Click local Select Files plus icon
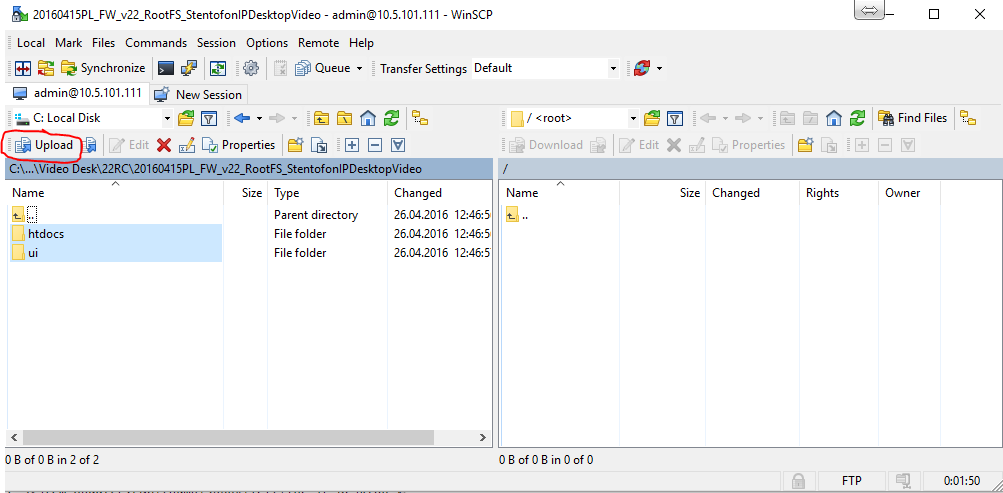This screenshot has width=1003, height=493. pos(352,145)
